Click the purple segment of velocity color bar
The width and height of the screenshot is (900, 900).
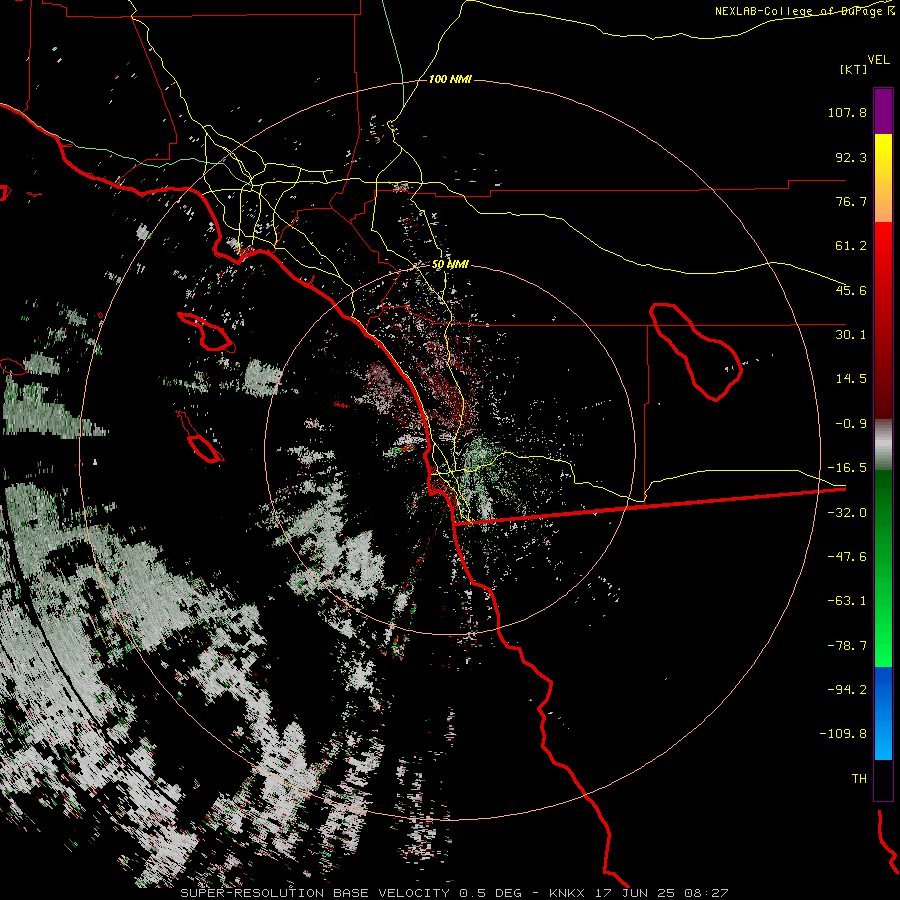[x=883, y=111]
